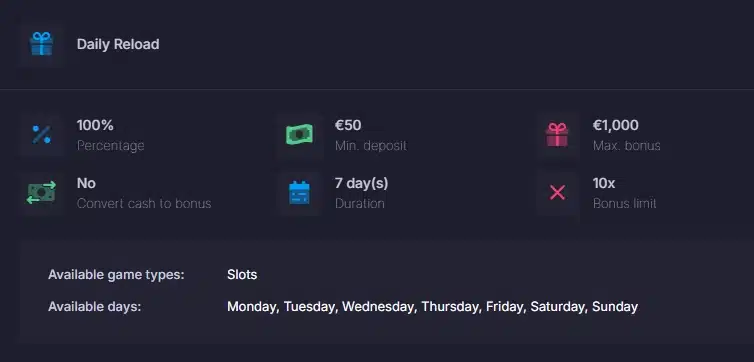Click Wednesday in the available days
The image size is (754, 362).
(378, 307)
